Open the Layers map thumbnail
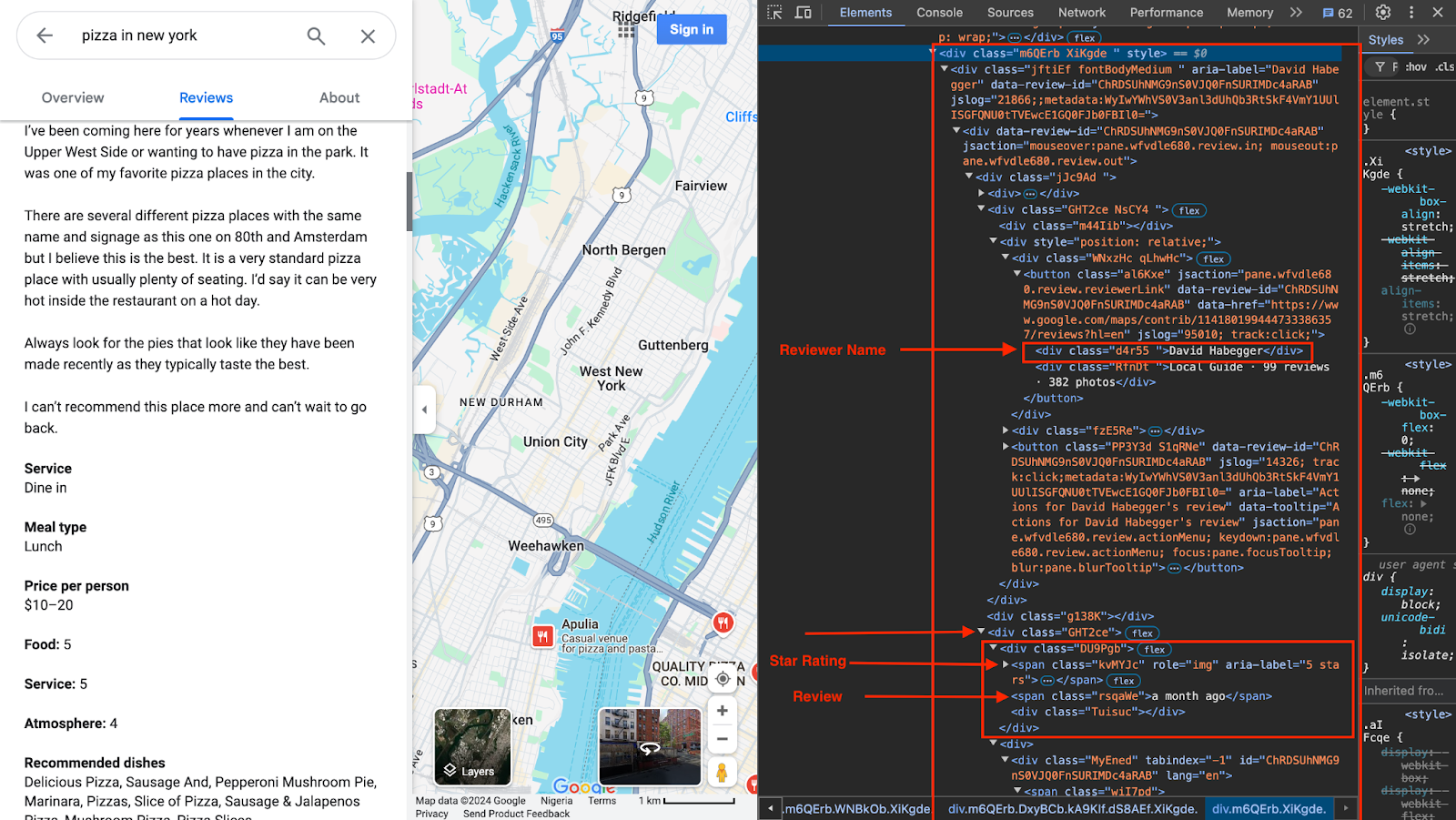This screenshot has width=1456, height=820. pos(472,746)
